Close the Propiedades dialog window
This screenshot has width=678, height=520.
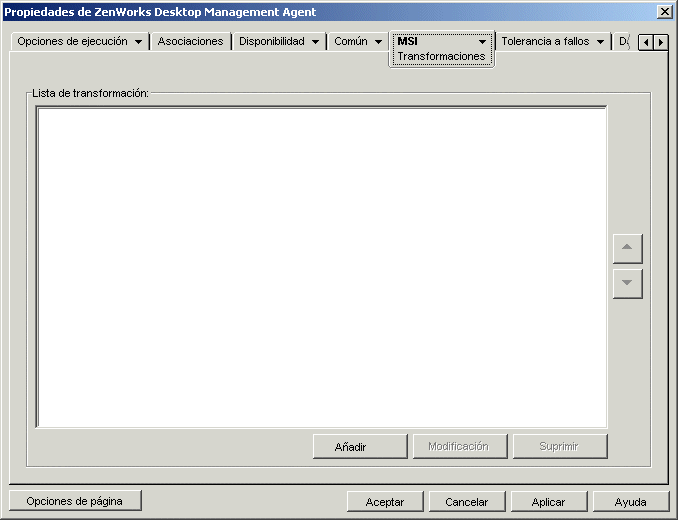click(x=665, y=12)
